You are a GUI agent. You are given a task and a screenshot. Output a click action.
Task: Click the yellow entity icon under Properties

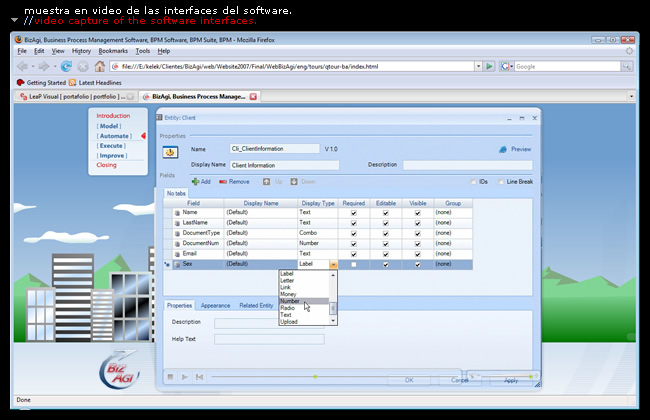click(170, 152)
